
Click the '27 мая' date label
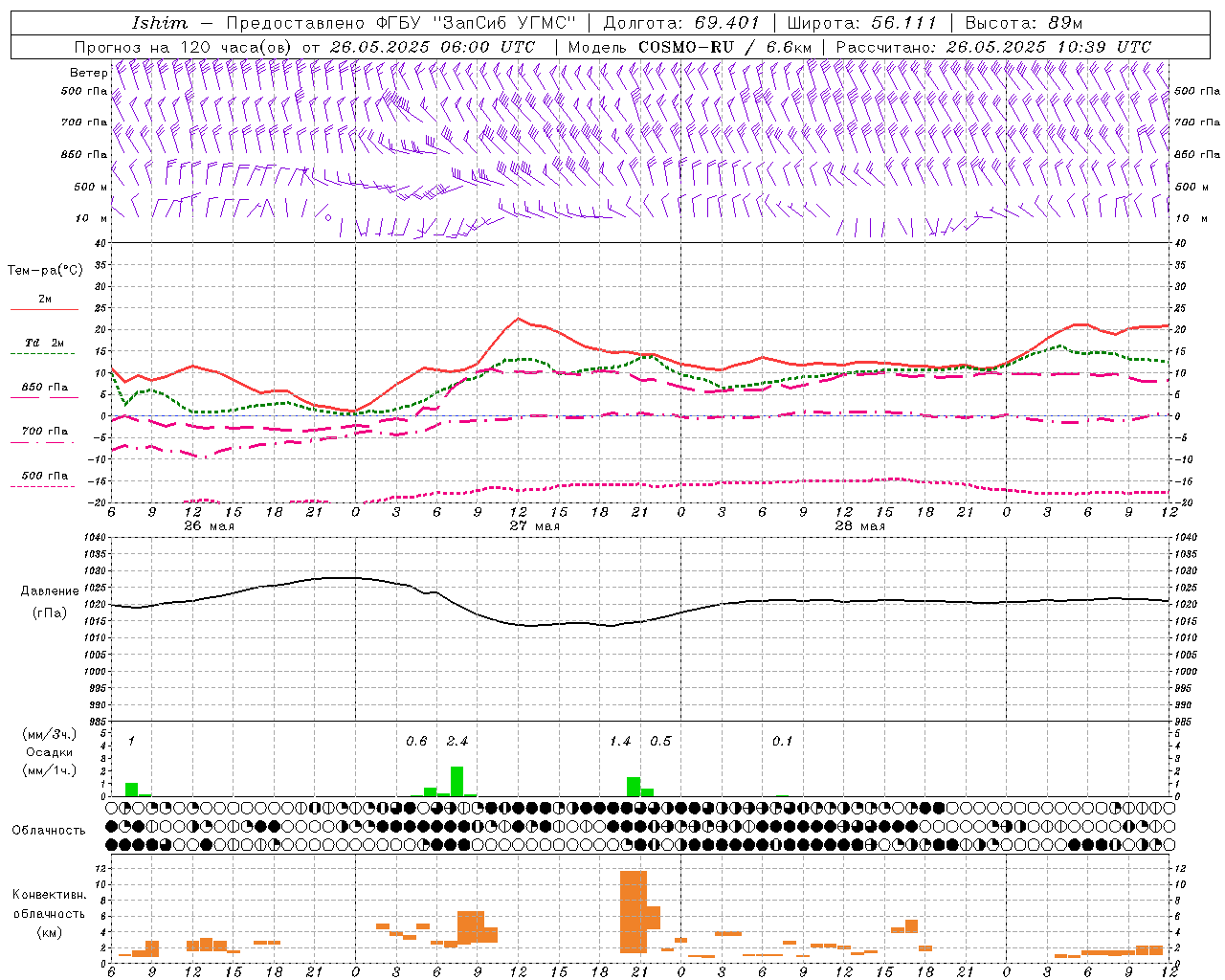[x=534, y=526]
